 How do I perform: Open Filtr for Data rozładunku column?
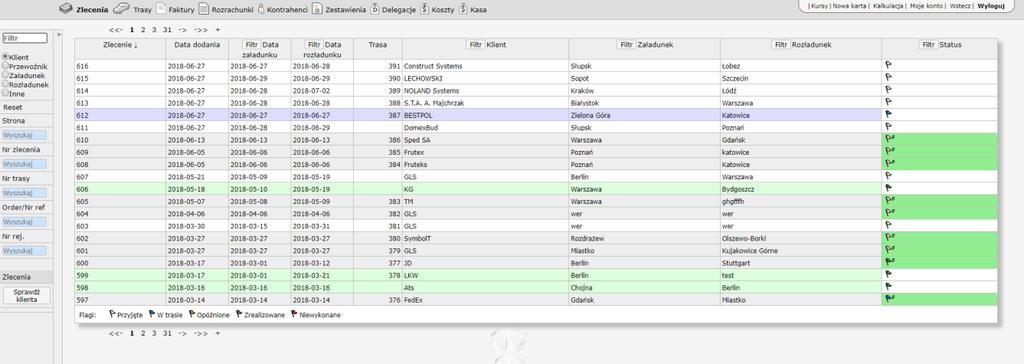[x=314, y=44]
